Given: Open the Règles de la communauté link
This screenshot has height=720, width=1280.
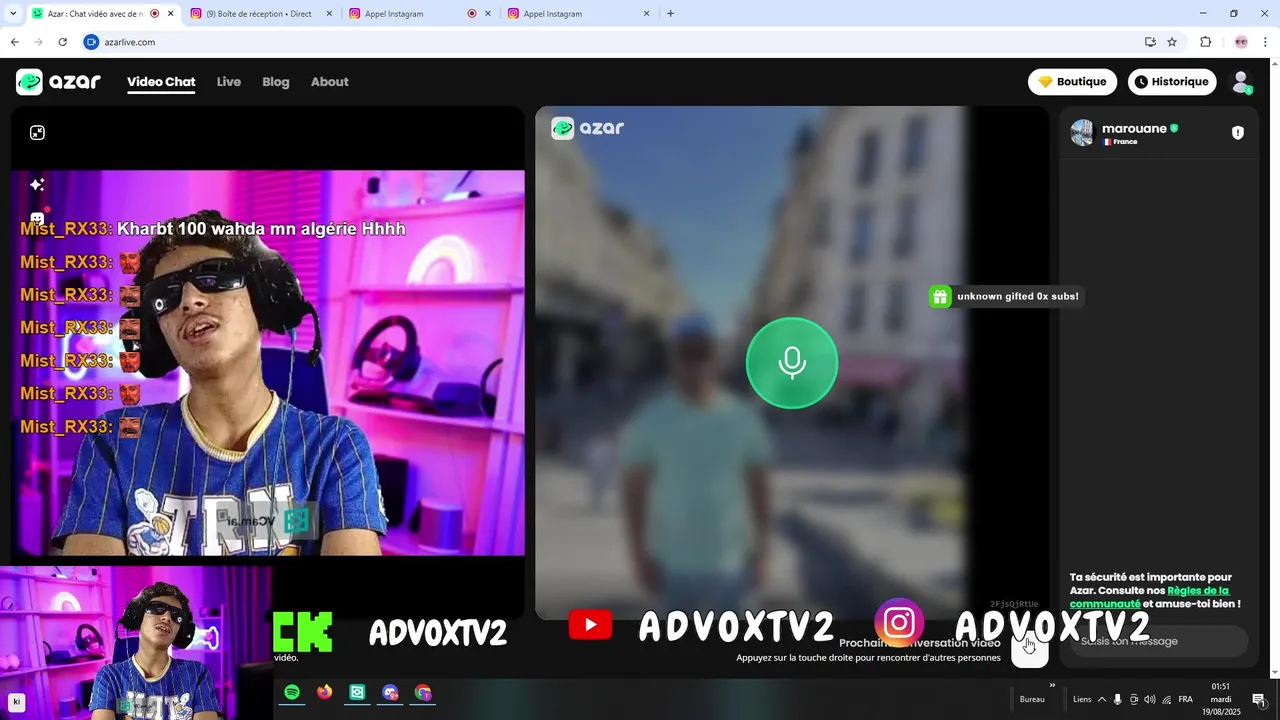Looking at the screenshot, I should pos(1149,597).
